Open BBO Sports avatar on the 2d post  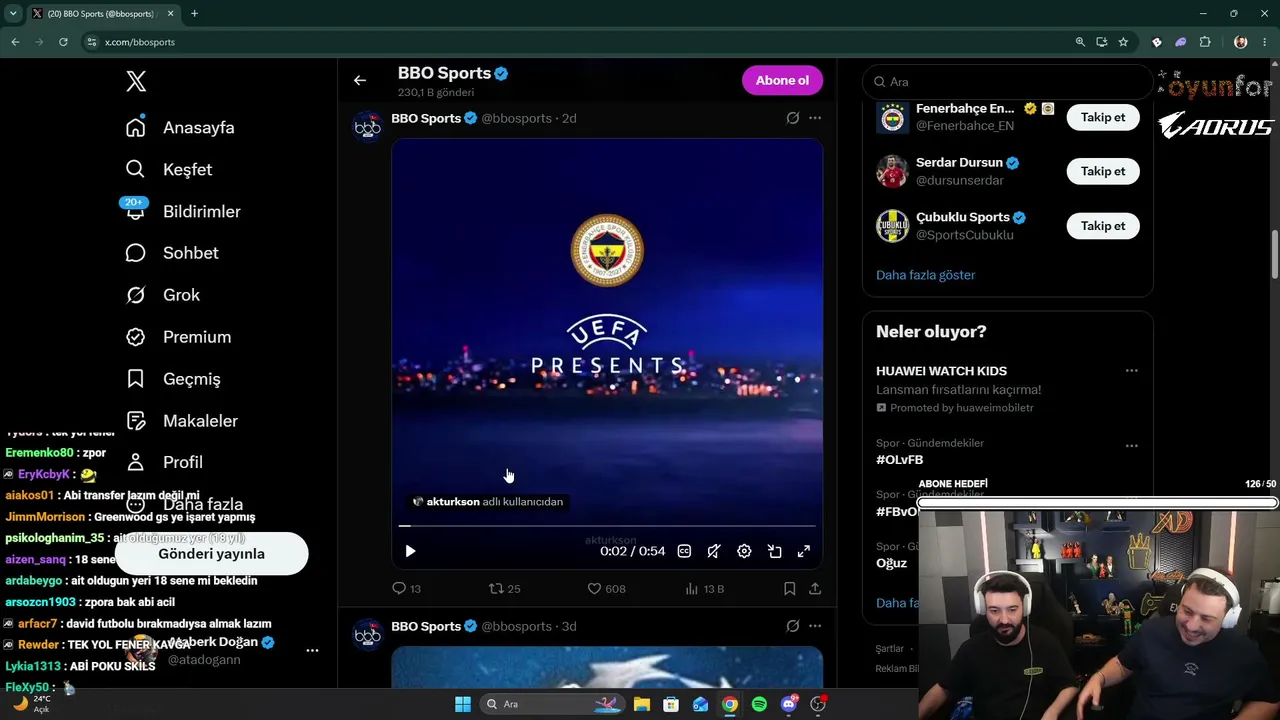pyautogui.click(x=368, y=127)
